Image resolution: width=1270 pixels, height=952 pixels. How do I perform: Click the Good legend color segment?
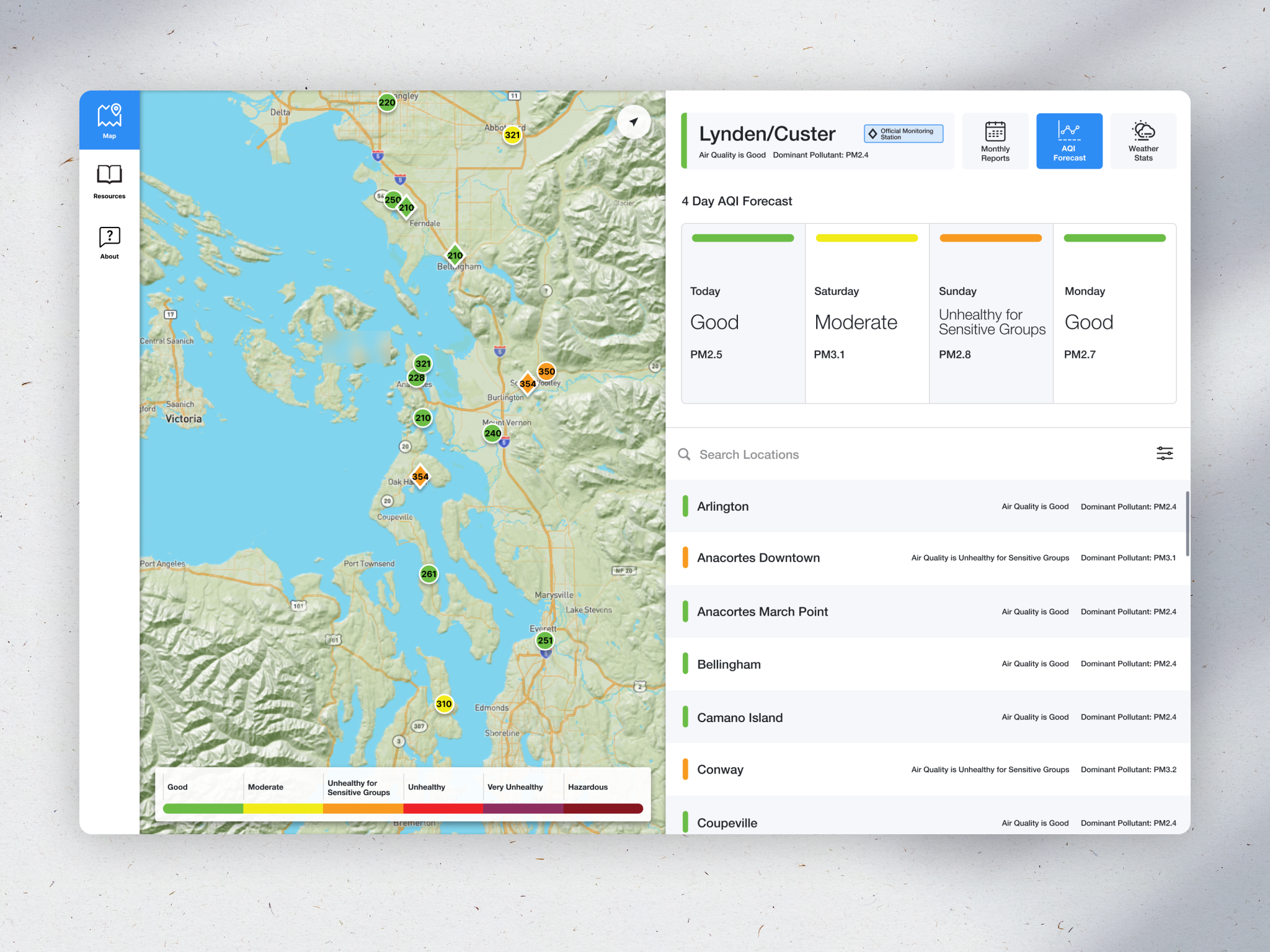tap(203, 808)
